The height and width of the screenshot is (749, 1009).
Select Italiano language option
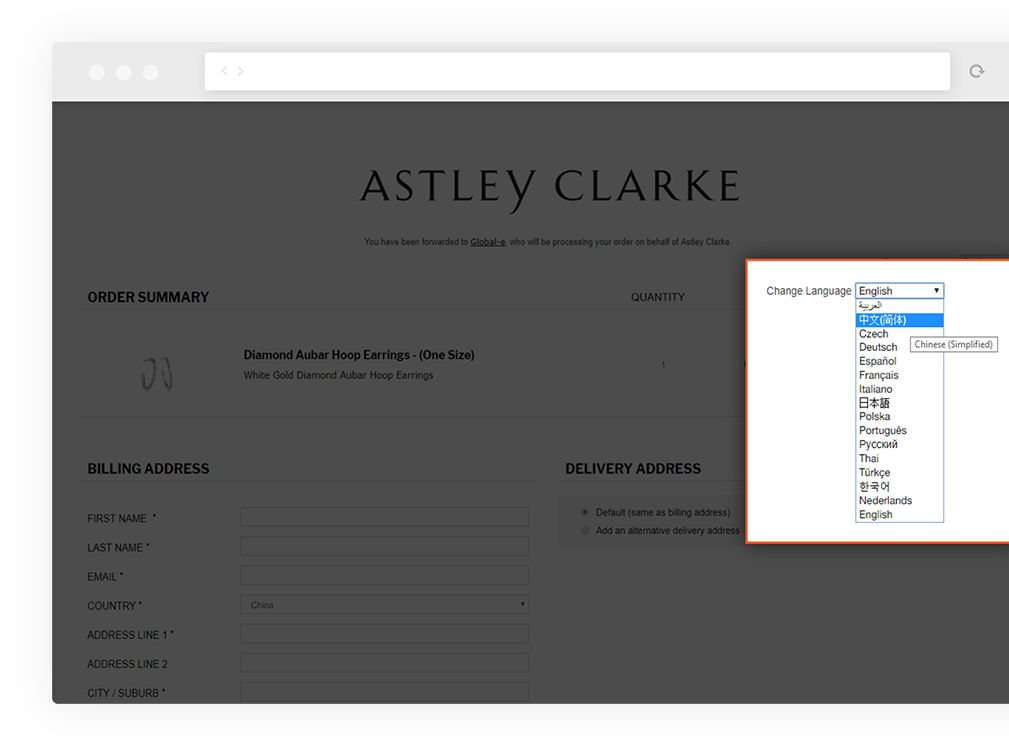point(899,389)
